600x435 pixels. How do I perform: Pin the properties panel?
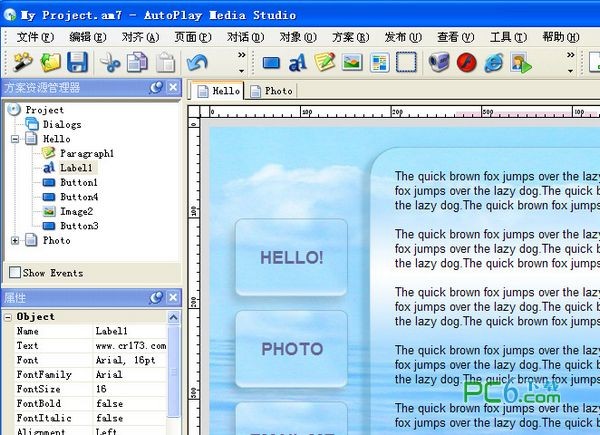(x=156, y=298)
